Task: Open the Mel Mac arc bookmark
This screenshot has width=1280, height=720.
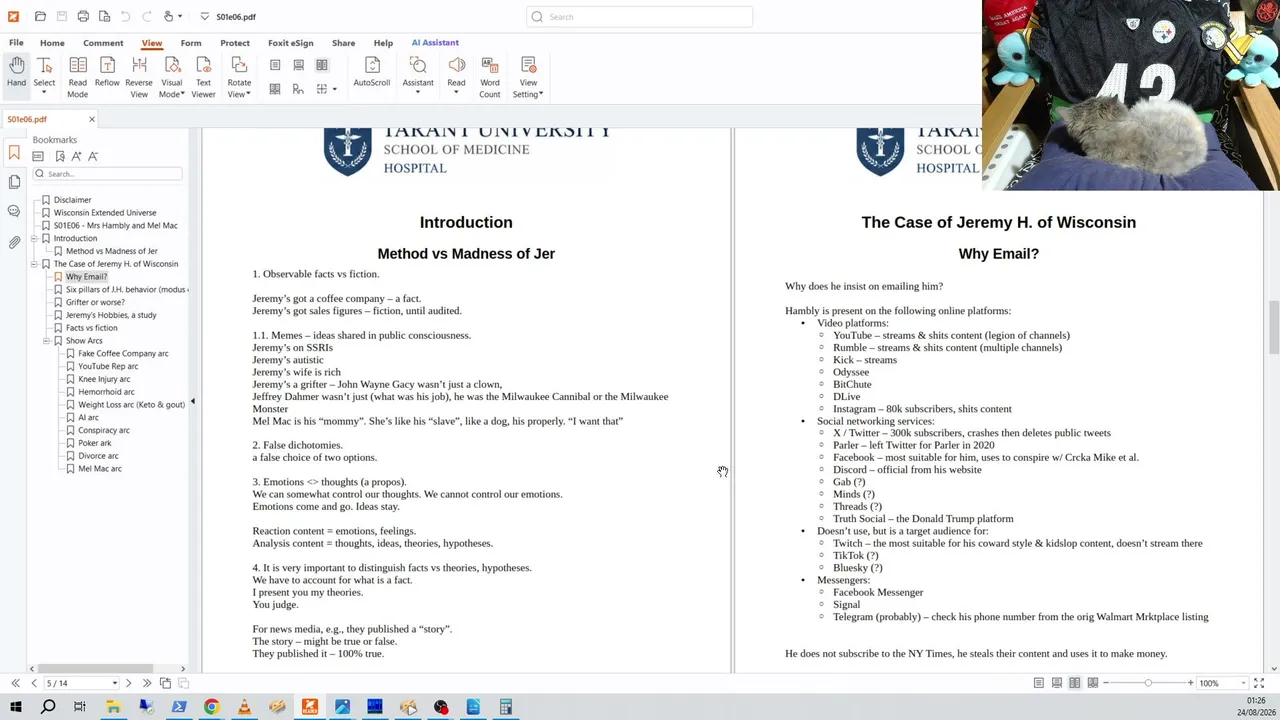Action: [100, 468]
